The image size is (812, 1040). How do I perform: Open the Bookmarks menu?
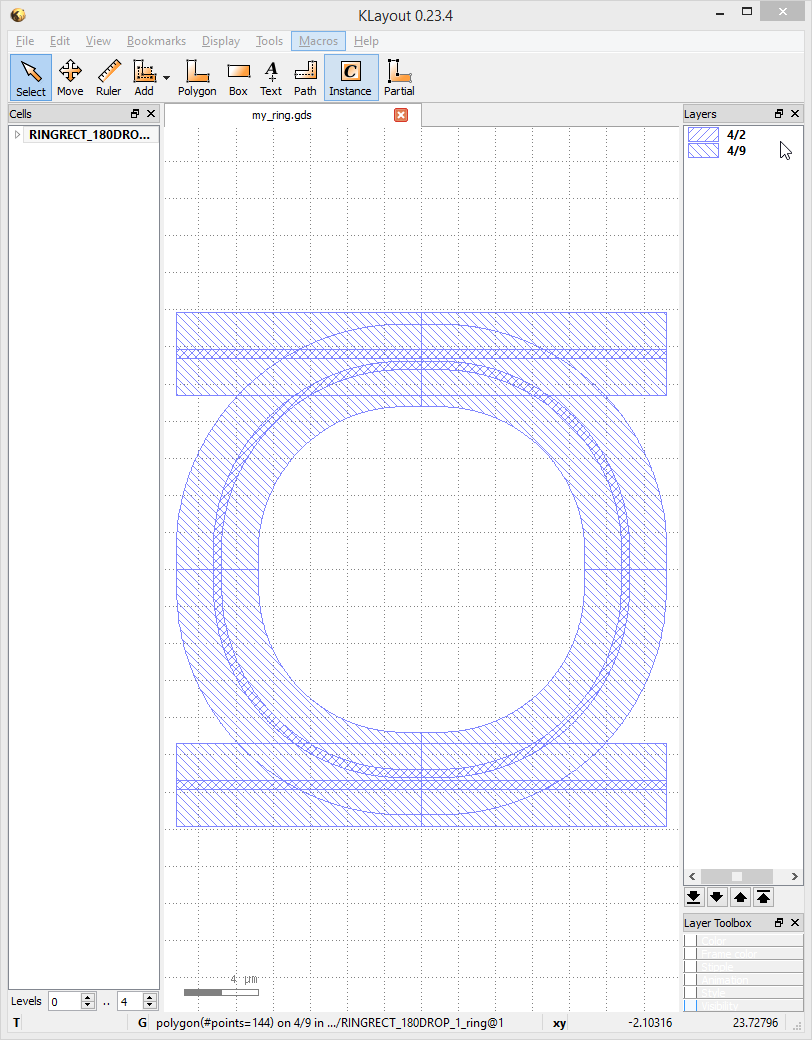[x=156, y=41]
